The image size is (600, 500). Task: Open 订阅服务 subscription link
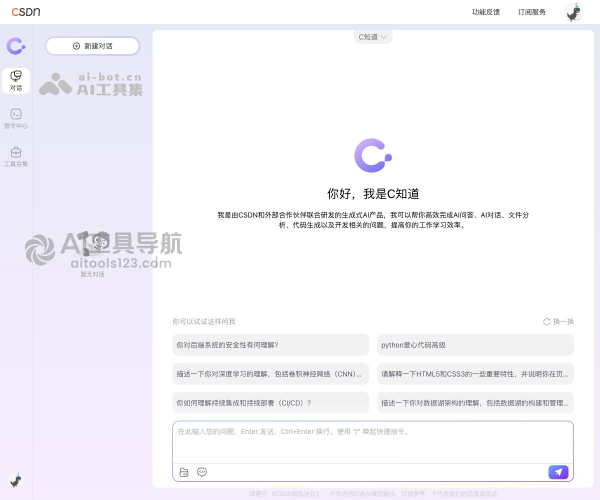(x=532, y=12)
